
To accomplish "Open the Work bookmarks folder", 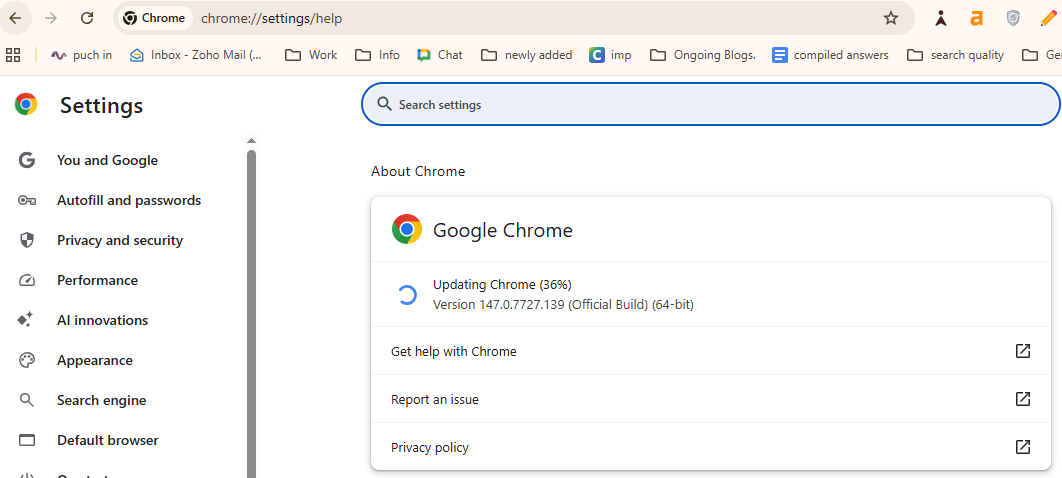I will [x=311, y=55].
